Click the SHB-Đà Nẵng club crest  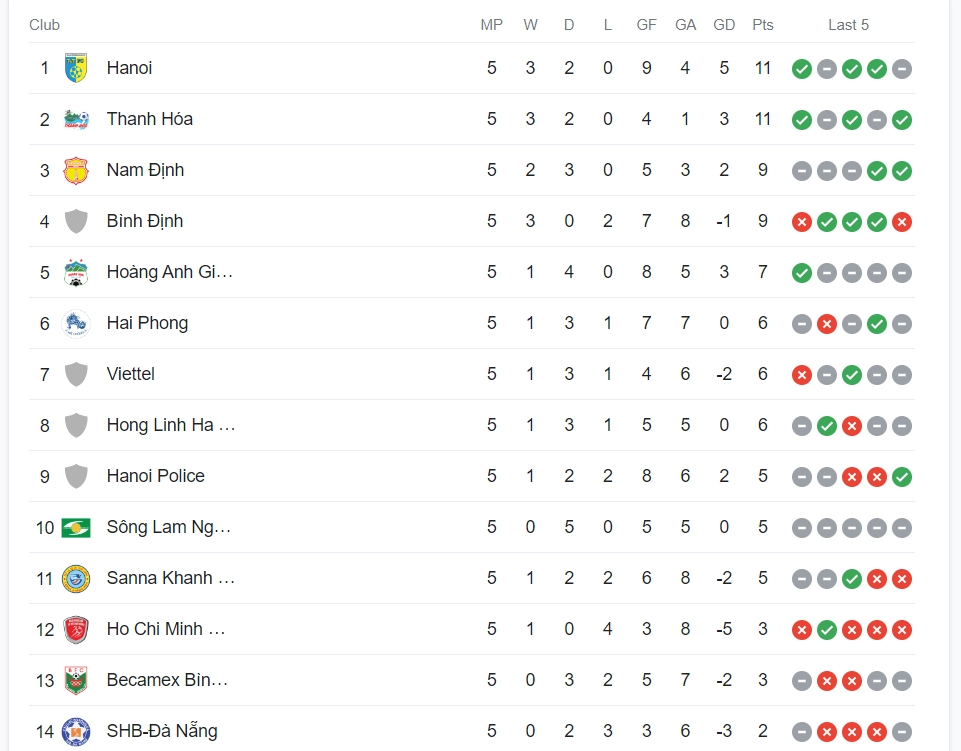point(76,731)
